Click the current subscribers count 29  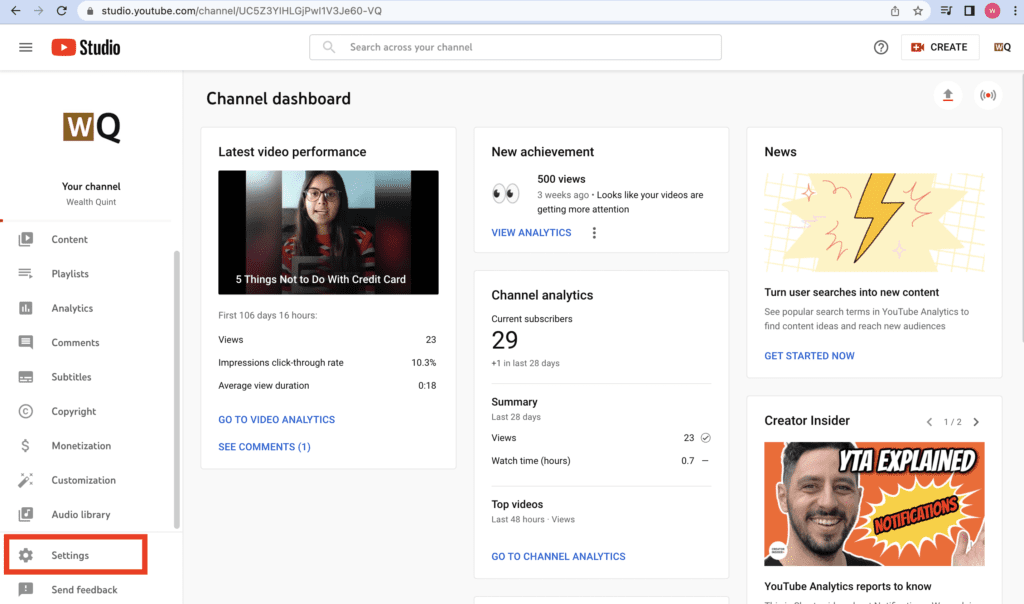point(504,340)
